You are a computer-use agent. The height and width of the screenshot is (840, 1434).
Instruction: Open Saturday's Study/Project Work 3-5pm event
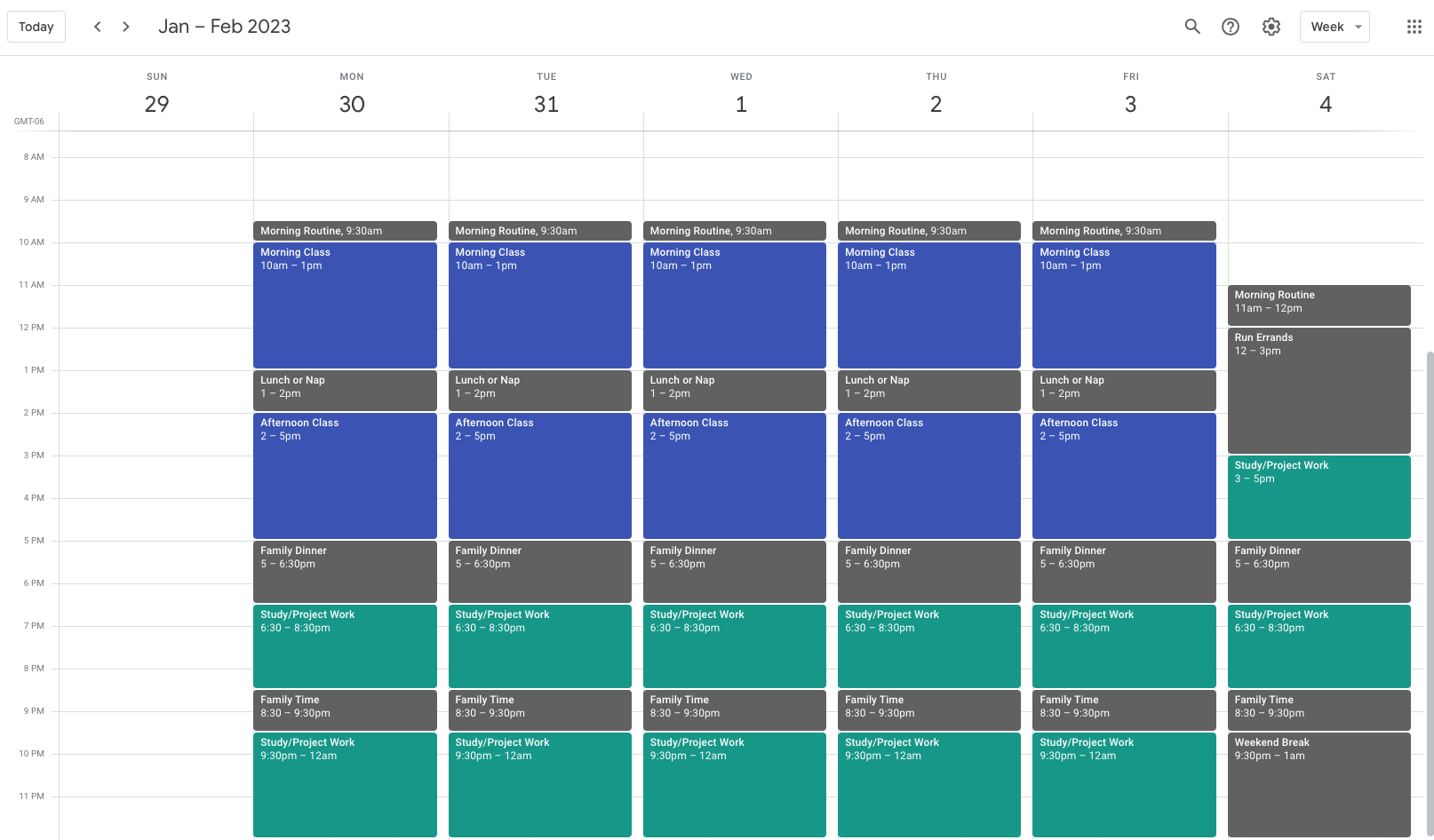(1318, 497)
